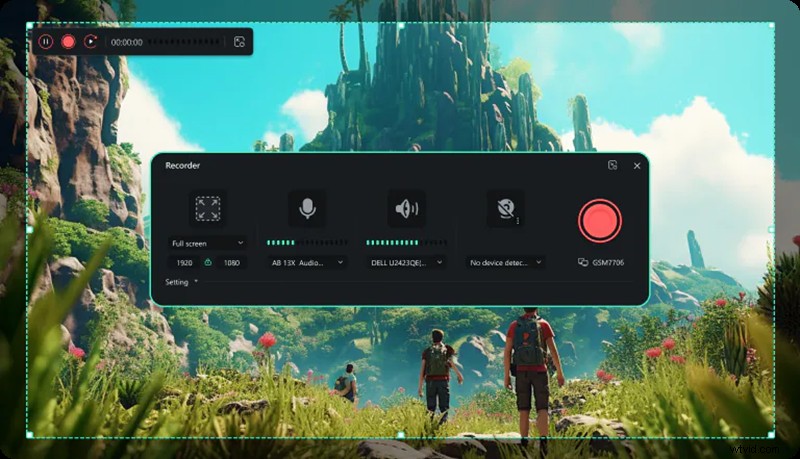The image size is (800, 459).
Task: Click the 1920 width input field
Action: [184, 262]
